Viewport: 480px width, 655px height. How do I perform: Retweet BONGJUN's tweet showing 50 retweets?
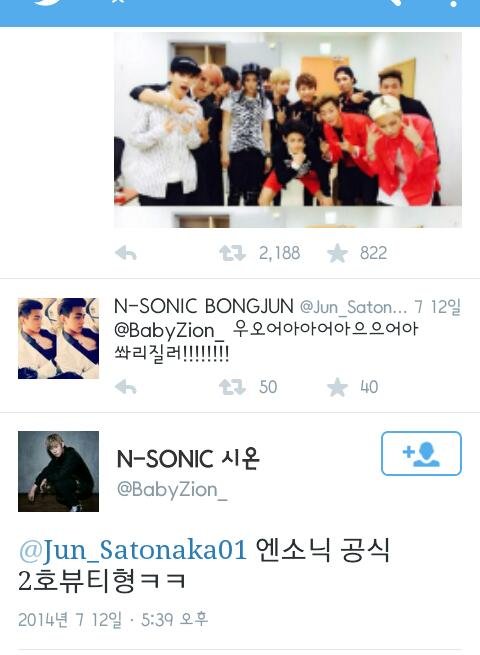pos(232,387)
